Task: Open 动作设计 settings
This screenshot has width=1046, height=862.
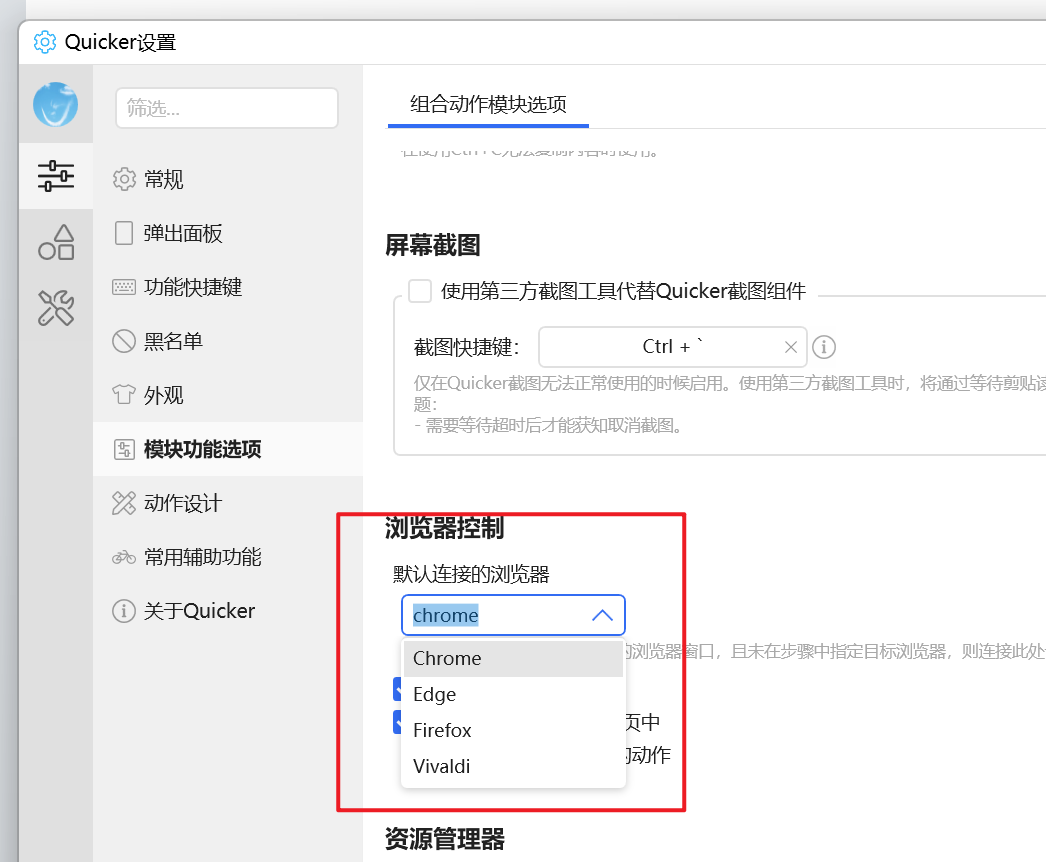Action: 227,503
